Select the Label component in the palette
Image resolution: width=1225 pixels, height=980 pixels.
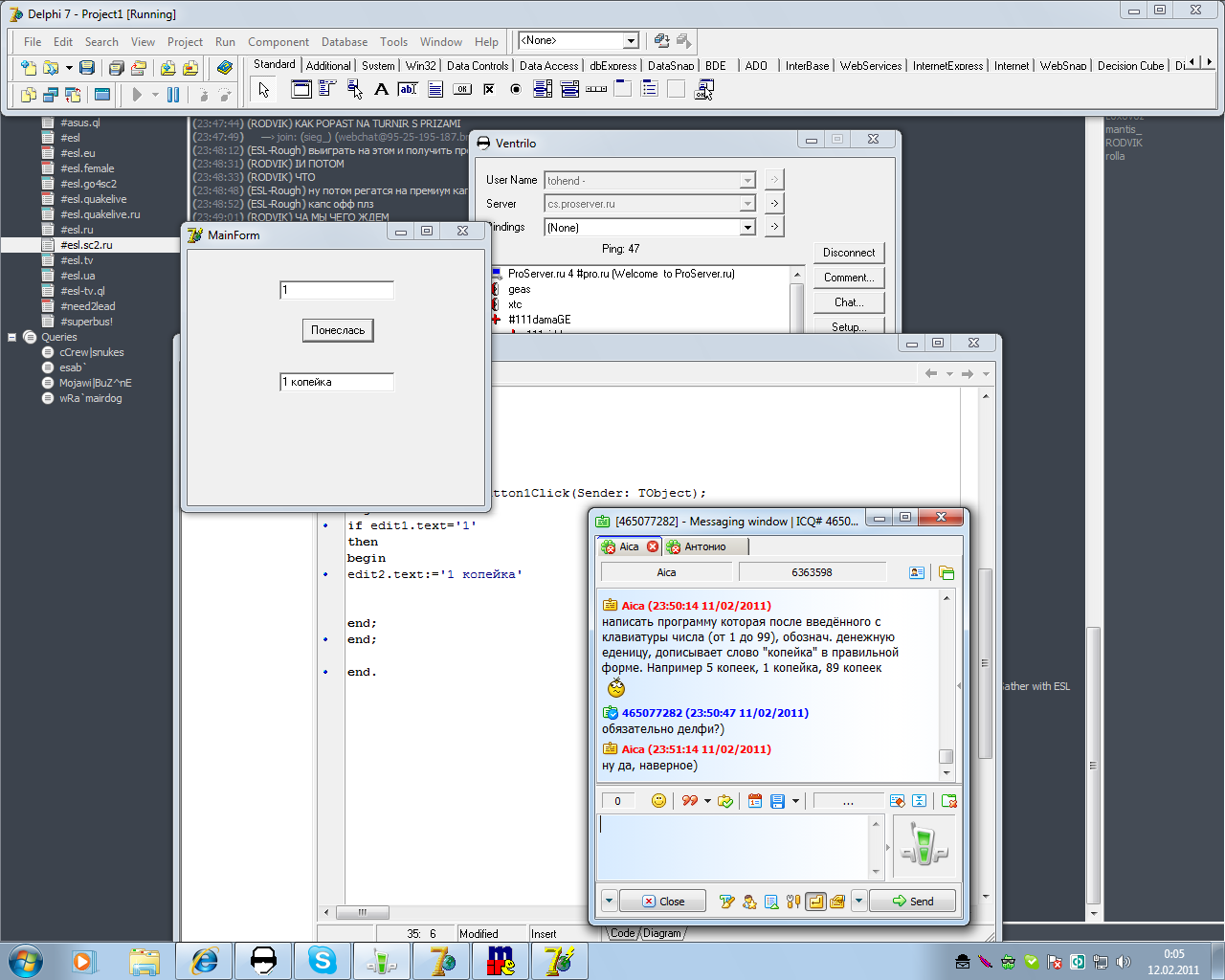(x=381, y=89)
